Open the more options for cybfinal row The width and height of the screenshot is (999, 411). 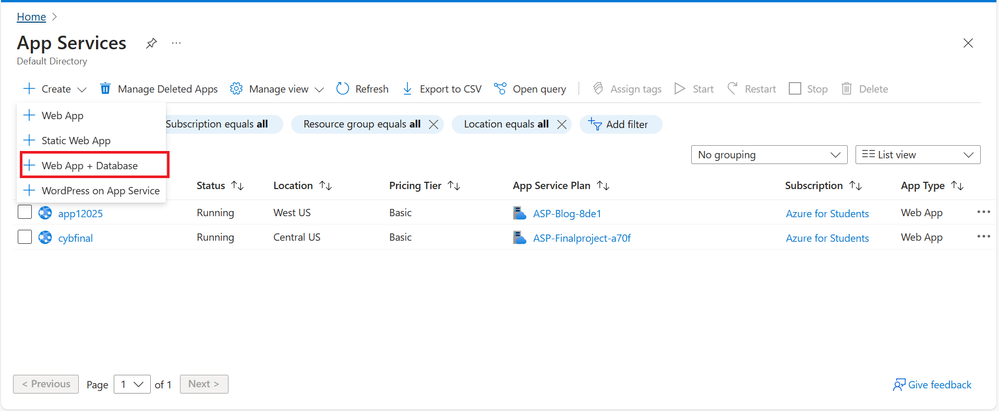pos(984,238)
